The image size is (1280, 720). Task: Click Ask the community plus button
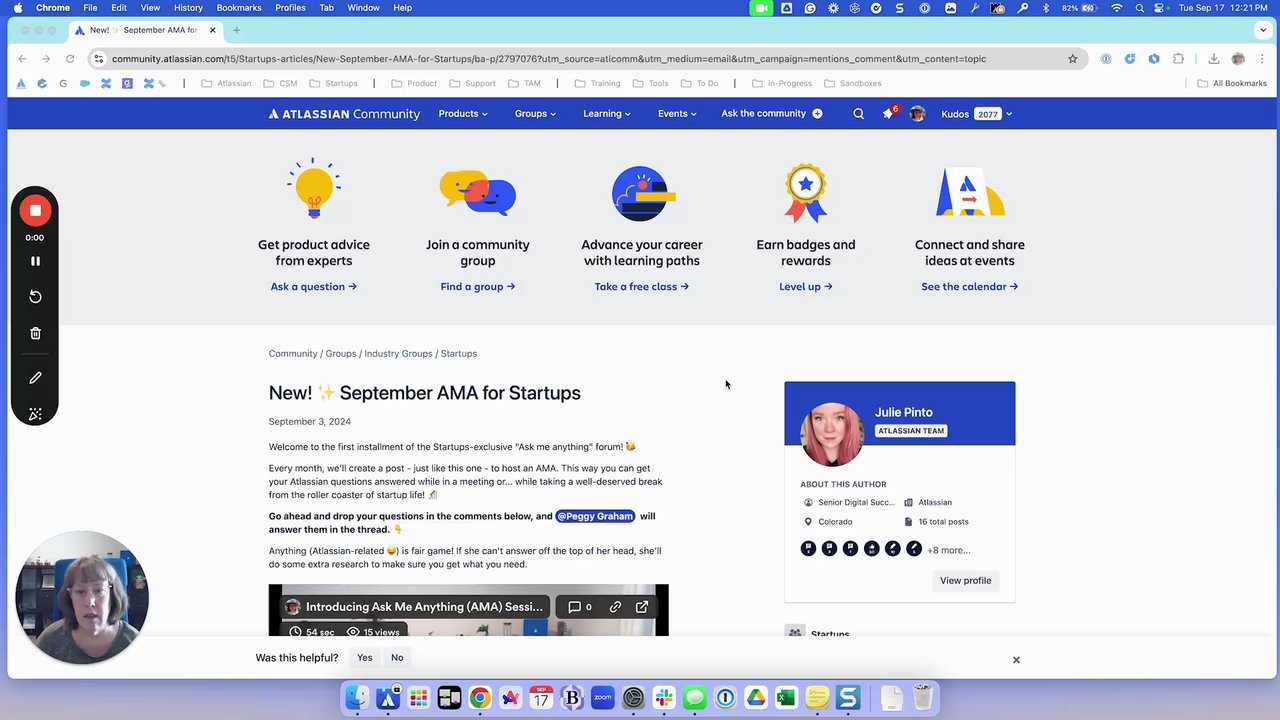[x=817, y=114]
